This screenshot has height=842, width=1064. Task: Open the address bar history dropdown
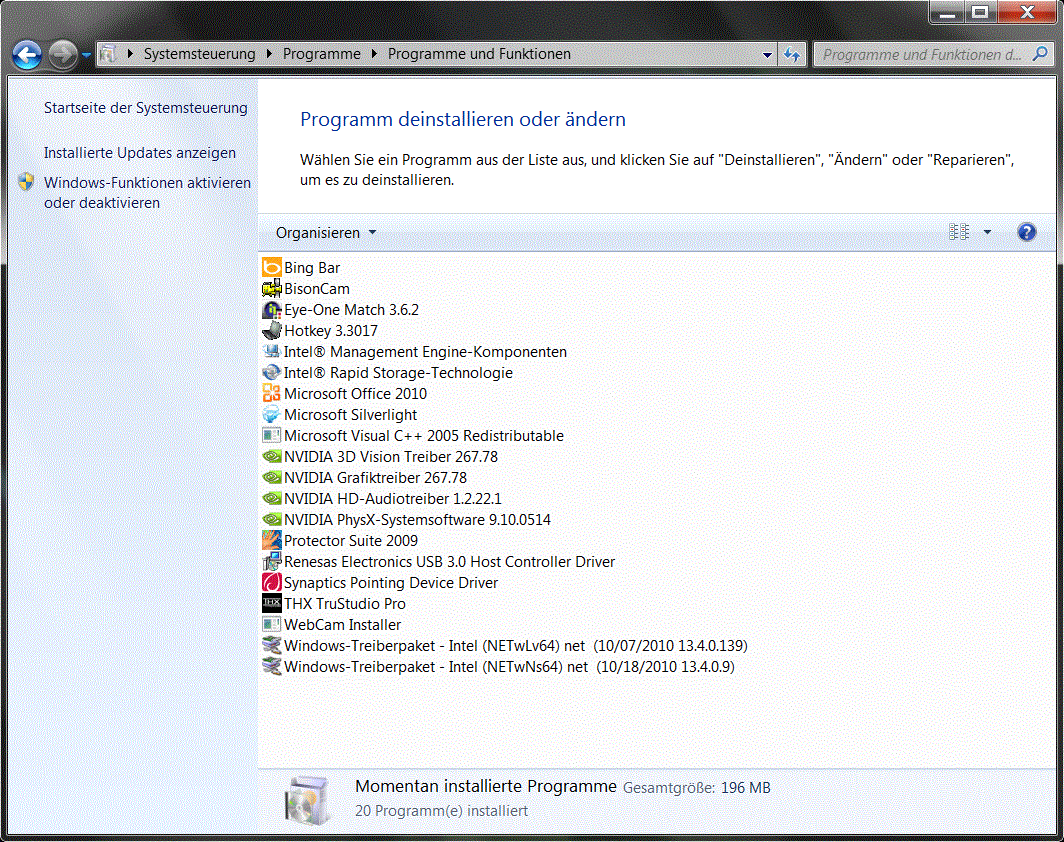click(x=767, y=54)
